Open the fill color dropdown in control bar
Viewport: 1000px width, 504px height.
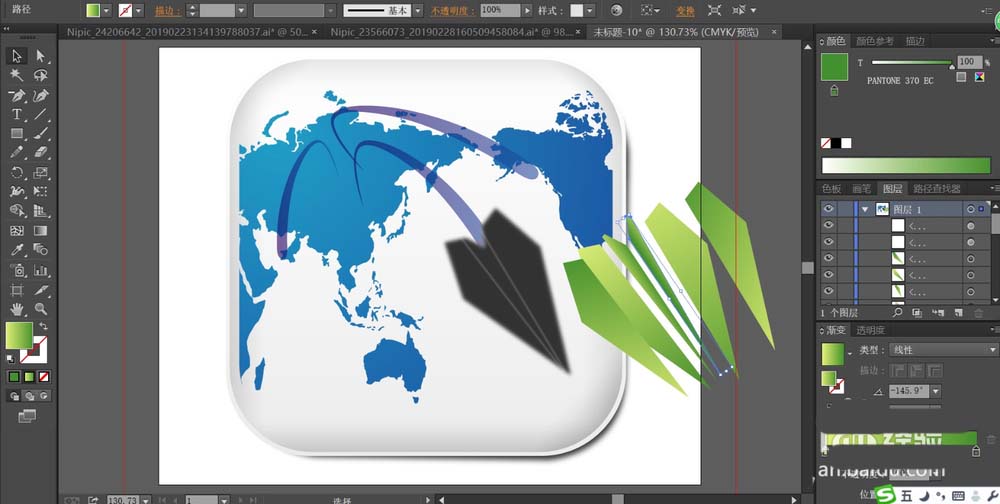(x=106, y=11)
